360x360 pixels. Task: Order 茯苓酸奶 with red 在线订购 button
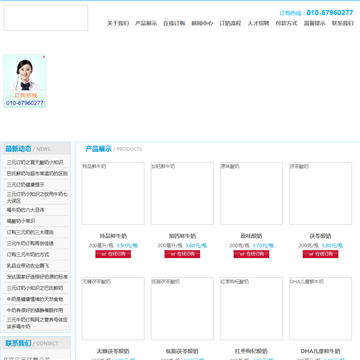click(x=320, y=254)
